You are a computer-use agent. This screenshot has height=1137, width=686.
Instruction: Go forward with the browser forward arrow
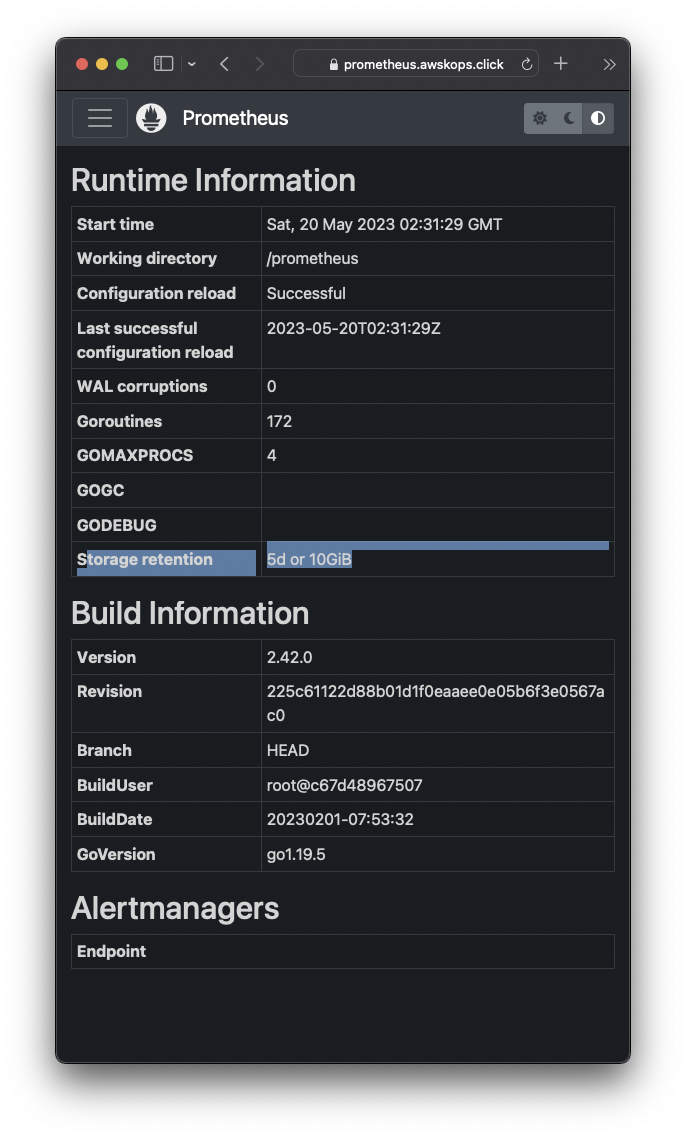point(260,64)
